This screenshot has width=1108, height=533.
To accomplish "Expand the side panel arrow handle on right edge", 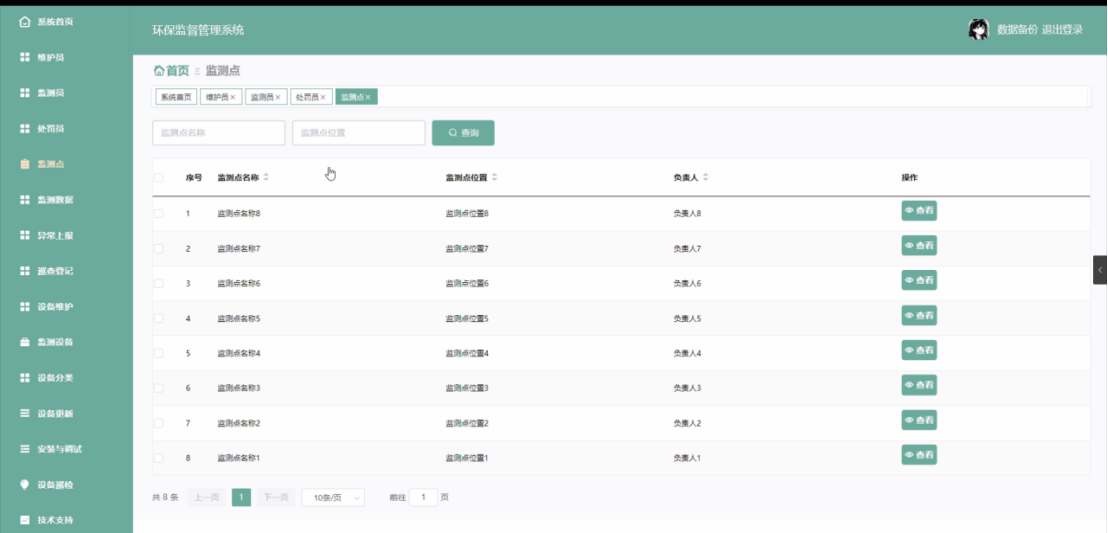I will click(x=1100, y=270).
